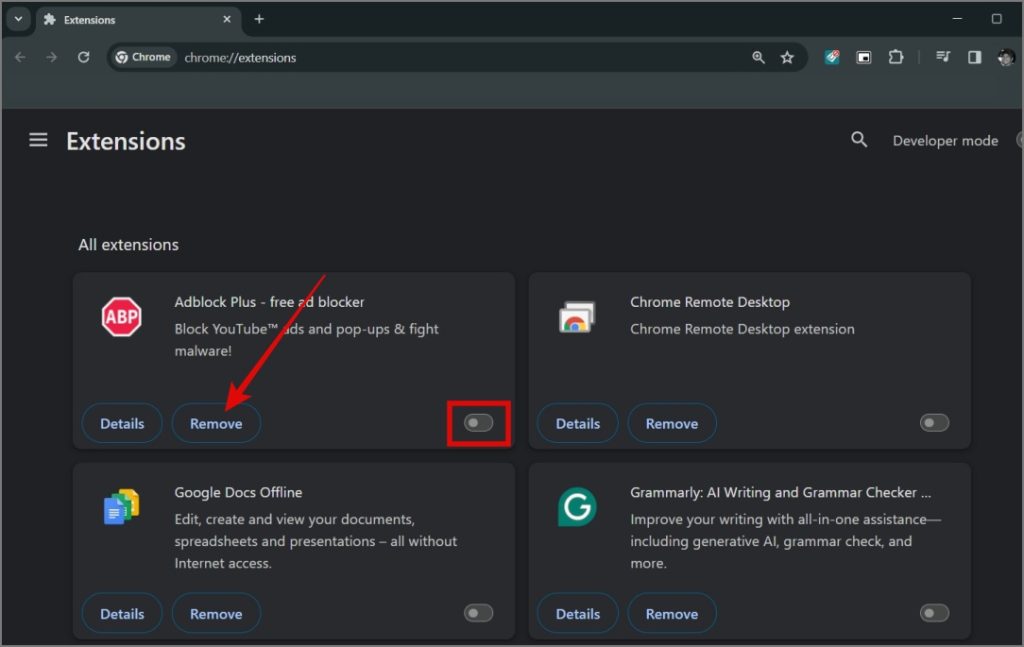Open Details for Google Docs Offline

pyautogui.click(x=122, y=614)
